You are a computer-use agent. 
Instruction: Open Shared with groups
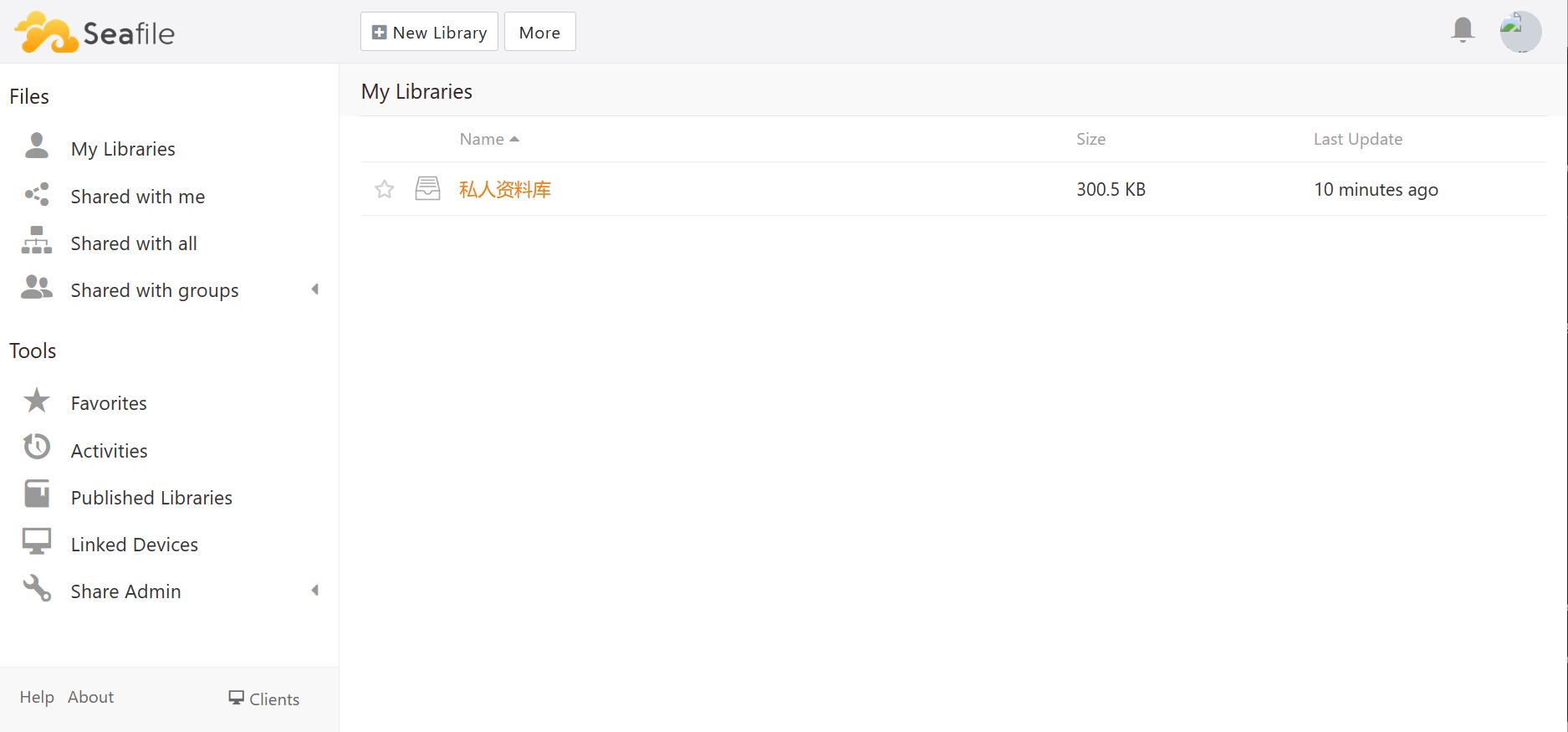(155, 290)
